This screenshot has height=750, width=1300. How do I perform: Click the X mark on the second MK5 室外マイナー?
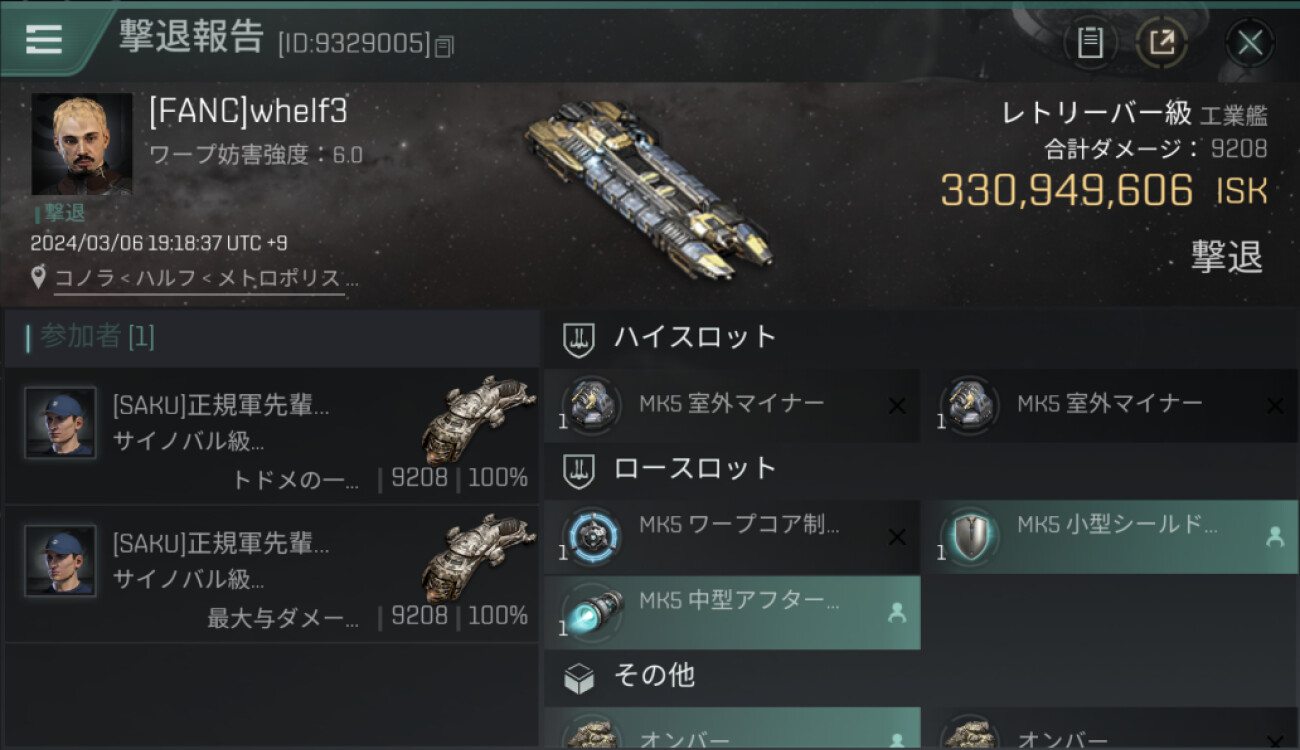click(x=1275, y=405)
